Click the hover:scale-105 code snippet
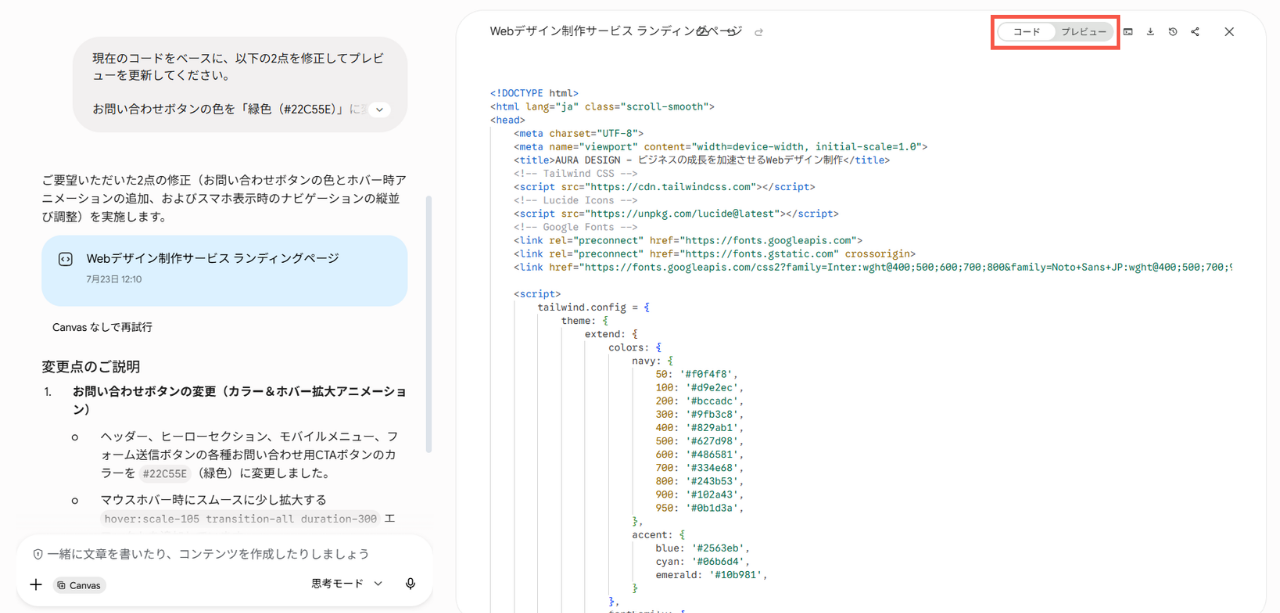 point(240,519)
